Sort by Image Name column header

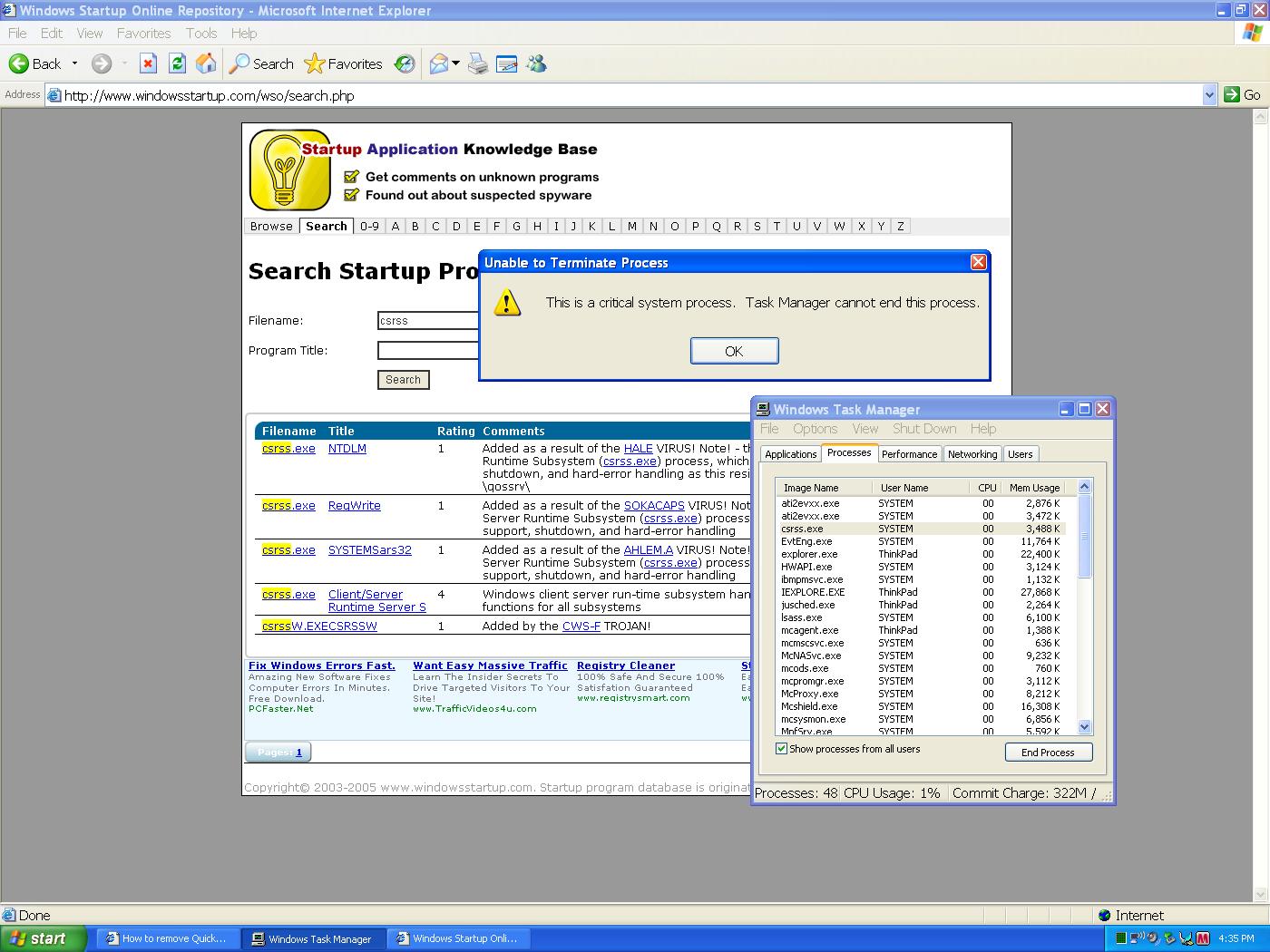pos(811,488)
